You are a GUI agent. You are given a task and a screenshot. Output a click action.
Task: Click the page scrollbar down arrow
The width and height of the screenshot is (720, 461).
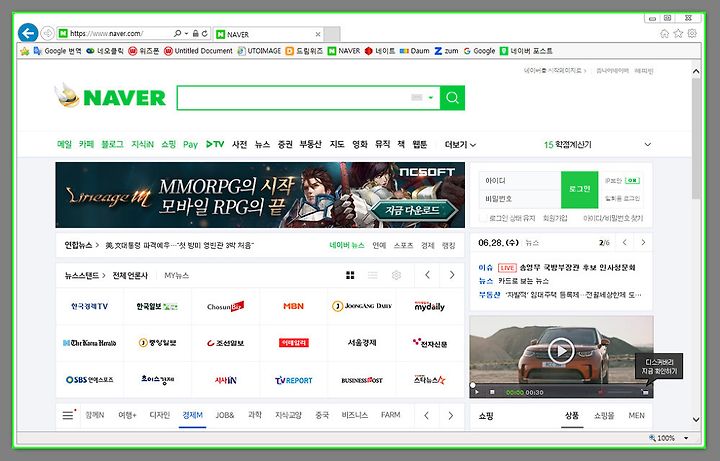[x=696, y=419]
